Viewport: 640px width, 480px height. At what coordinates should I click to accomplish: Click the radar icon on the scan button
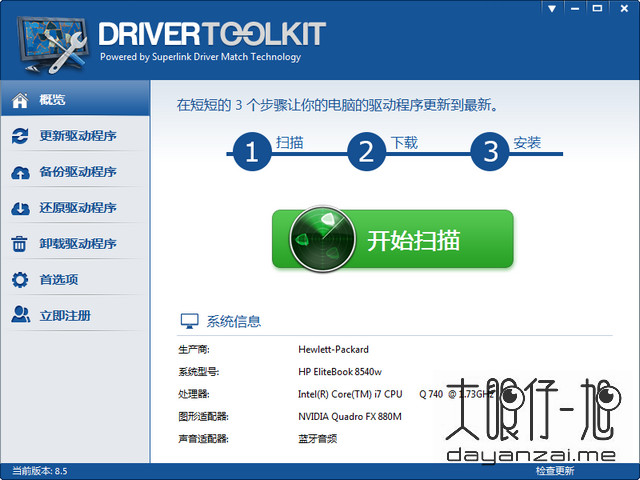click(322, 239)
